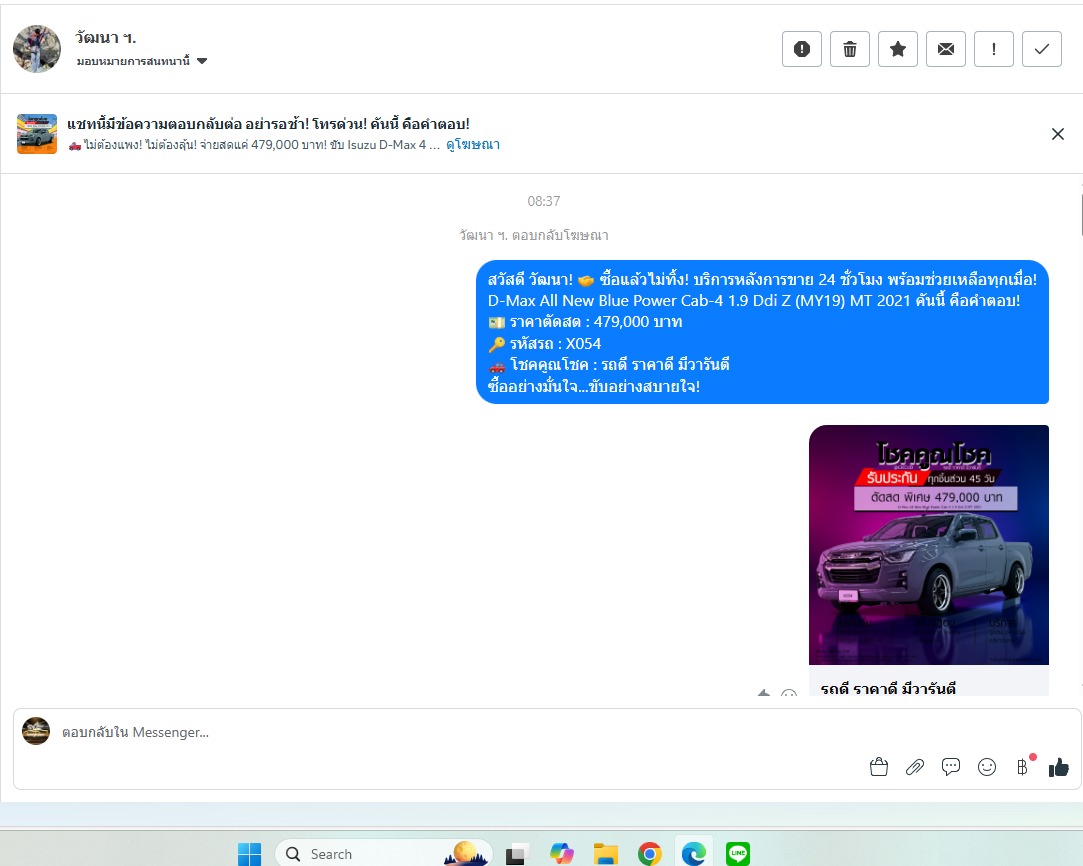
Task: Click วัฒนา ฯ. ตอบกลับโฆษณา notice text
Action: click(534, 235)
